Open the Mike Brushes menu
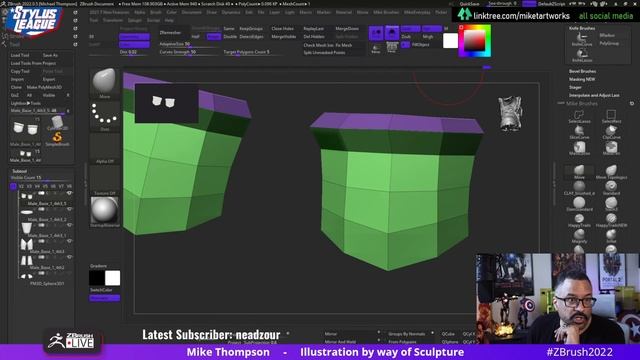This screenshot has width=640, height=360. pos(386,12)
